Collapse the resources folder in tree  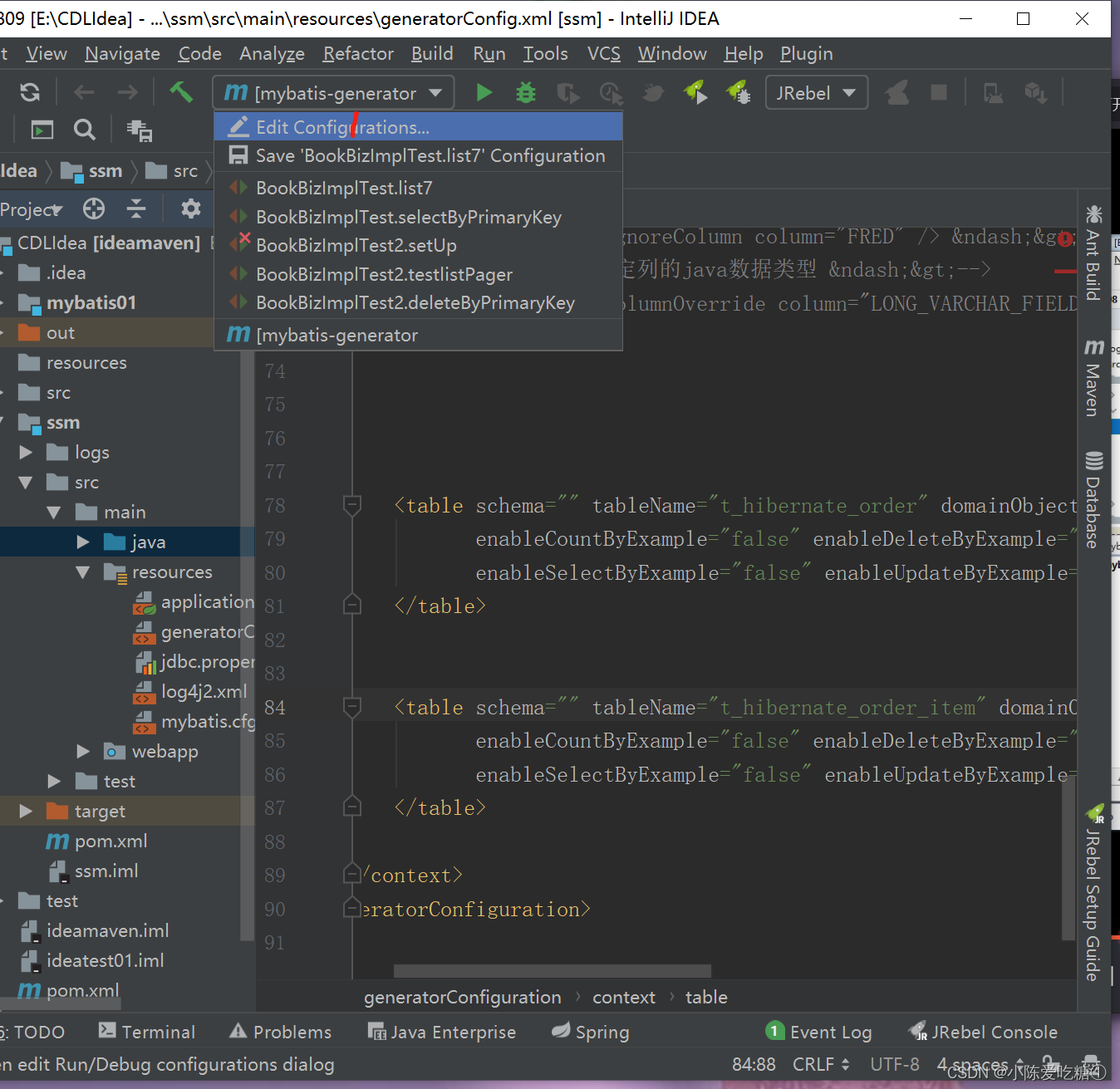click(x=83, y=572)
